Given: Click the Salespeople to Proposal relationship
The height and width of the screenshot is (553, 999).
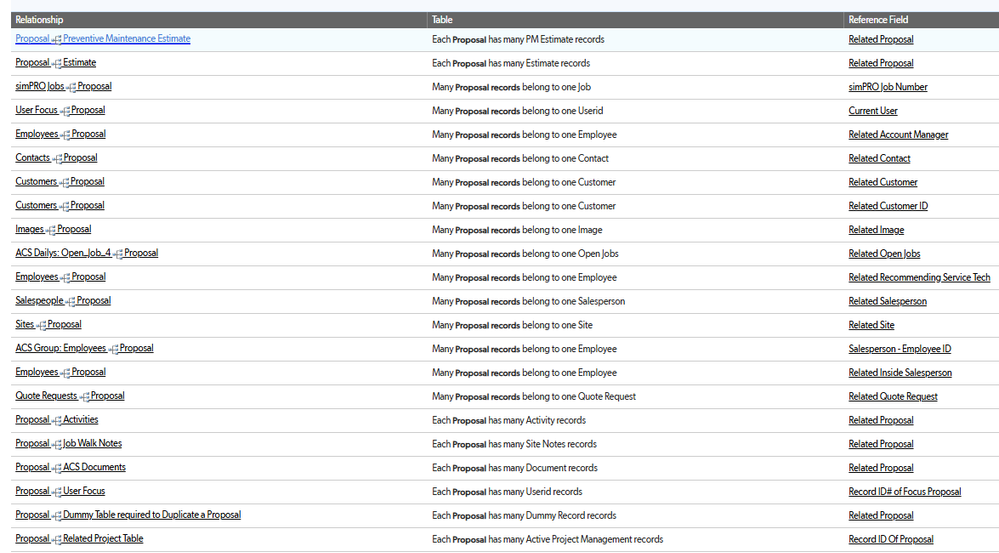Looking at the screenshot, I should click(x=63, y=301).
